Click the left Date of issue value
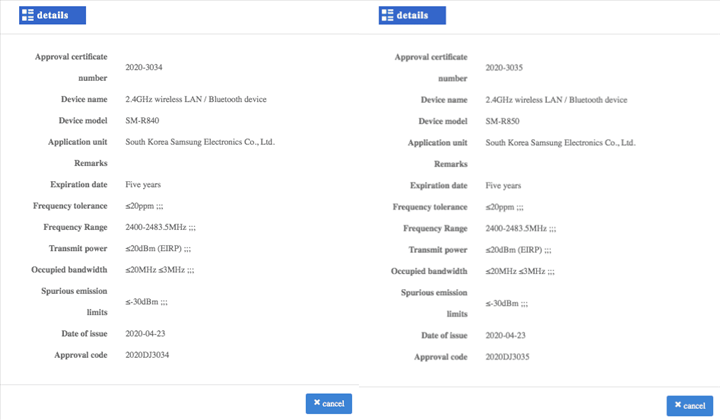The image size is (720, 420). (x=145, y=334)
